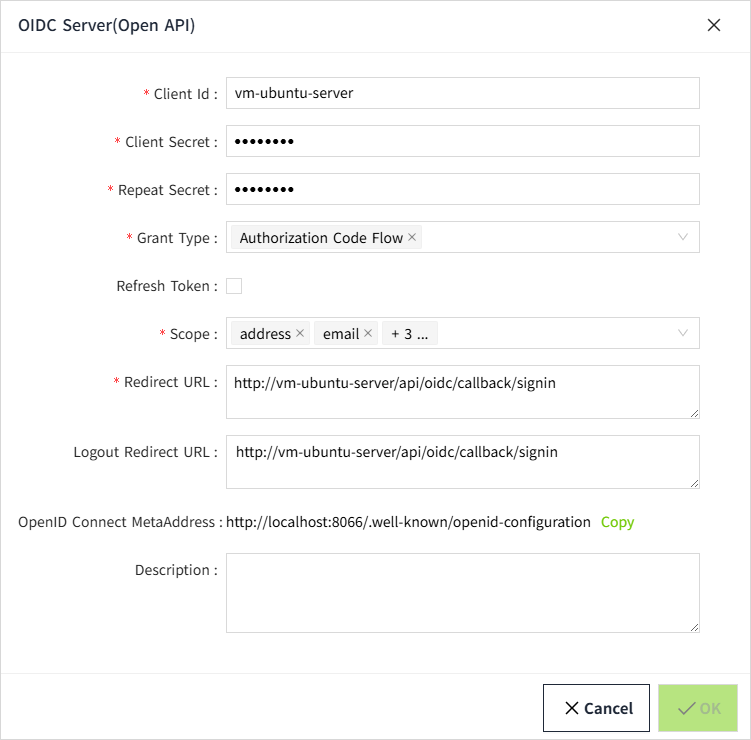Click into the Client Secret field
The image size is (751, 740).
462,141
